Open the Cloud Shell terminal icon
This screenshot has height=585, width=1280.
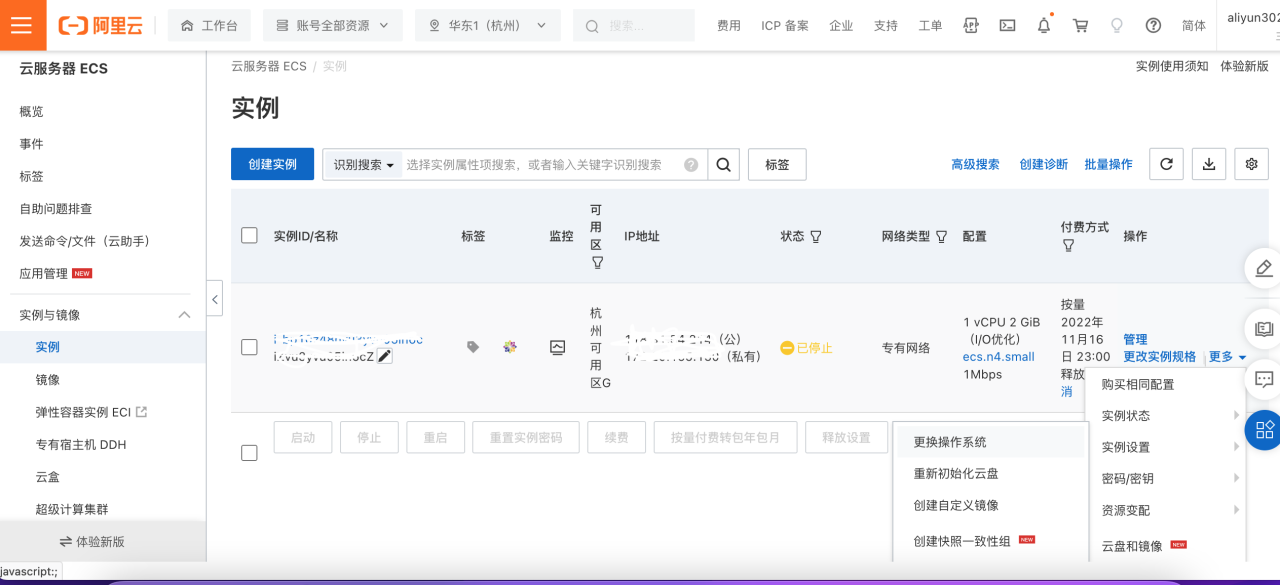coord(1008,25)
